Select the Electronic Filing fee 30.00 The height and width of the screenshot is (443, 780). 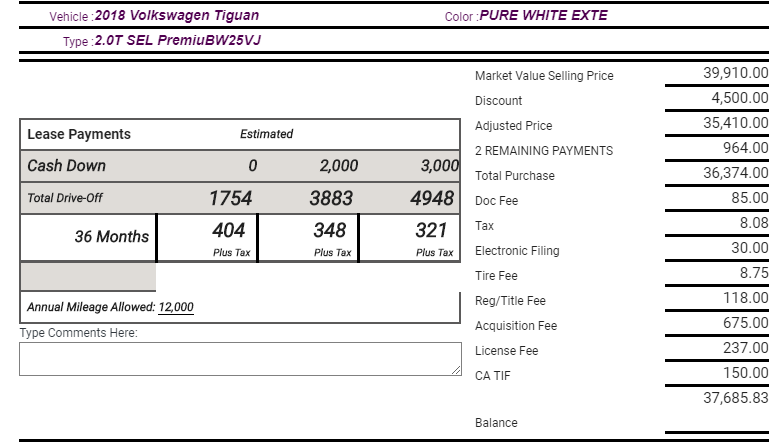click(717, 249)
